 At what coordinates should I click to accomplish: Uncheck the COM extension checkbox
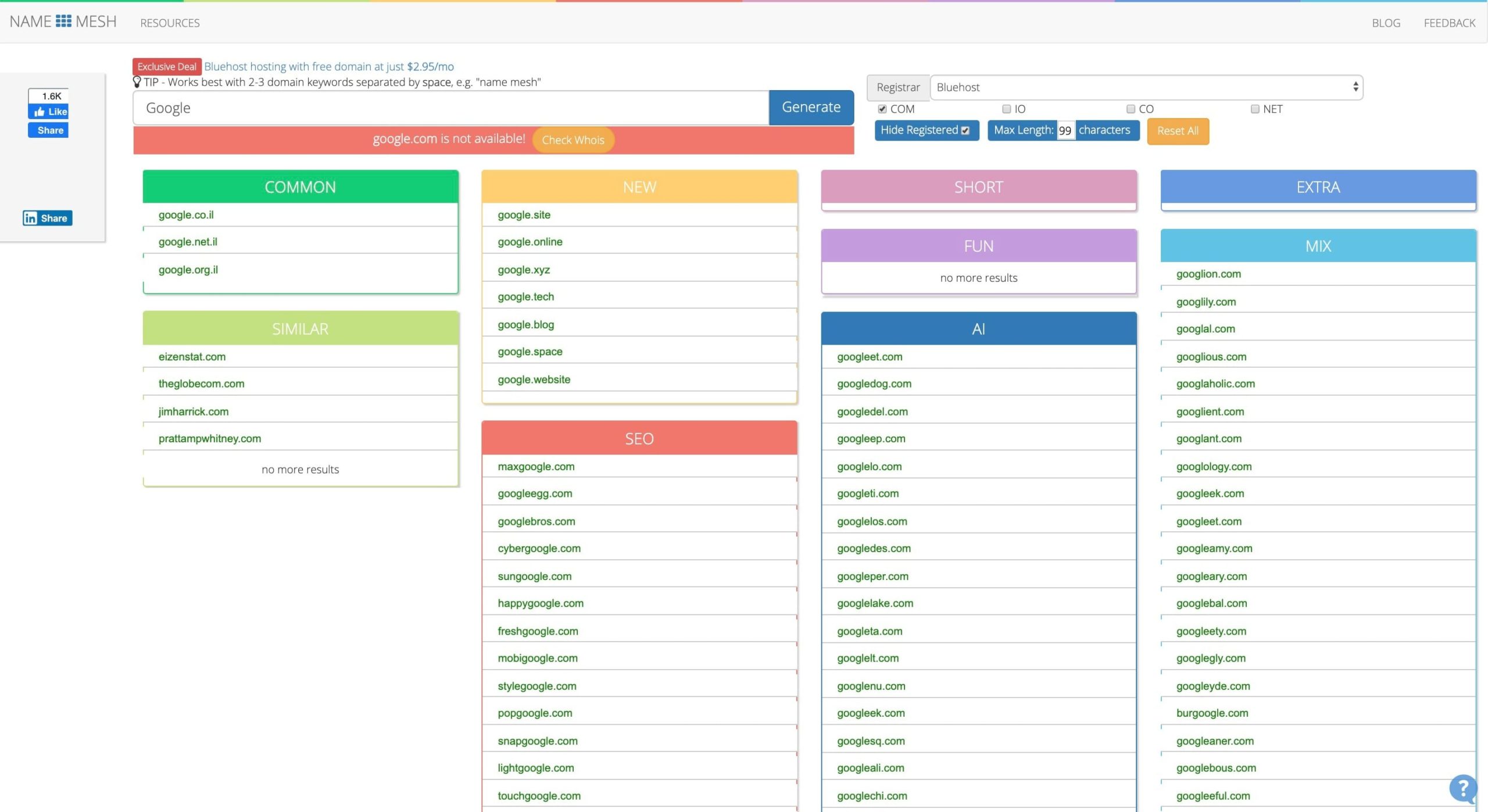click(882, 108)
